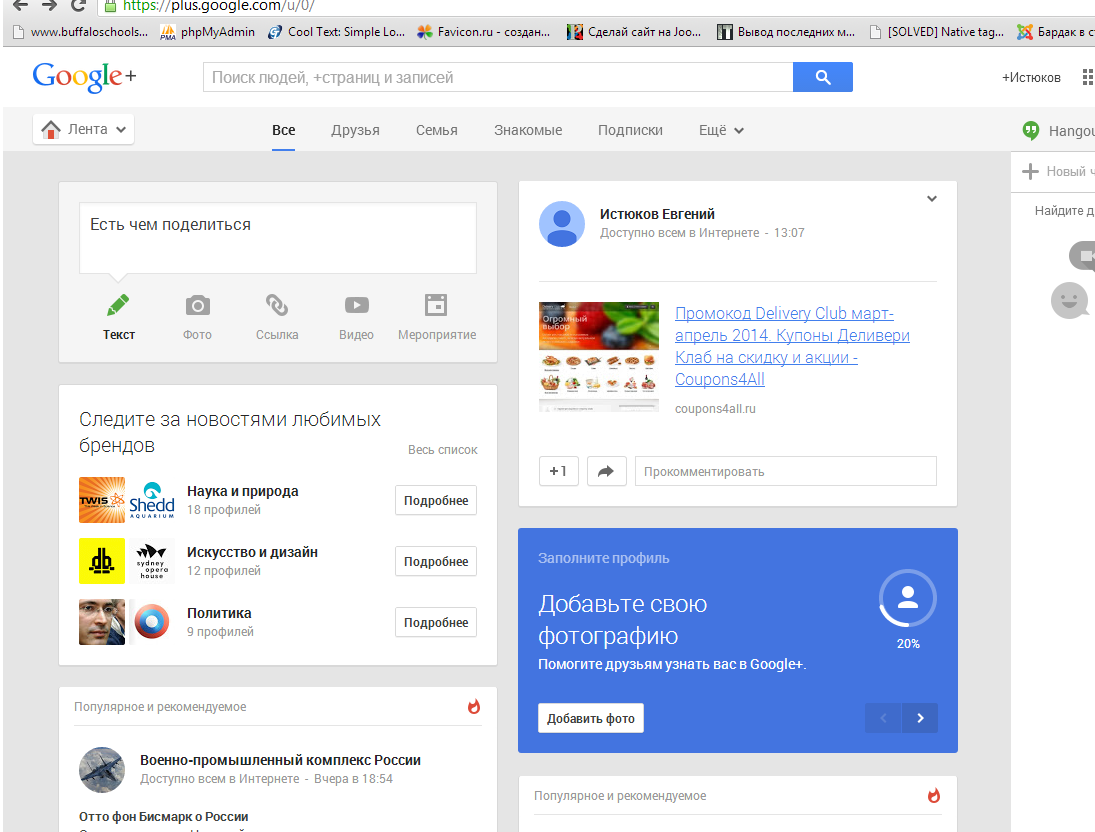Click the search people and pages field

pos(498,77)
